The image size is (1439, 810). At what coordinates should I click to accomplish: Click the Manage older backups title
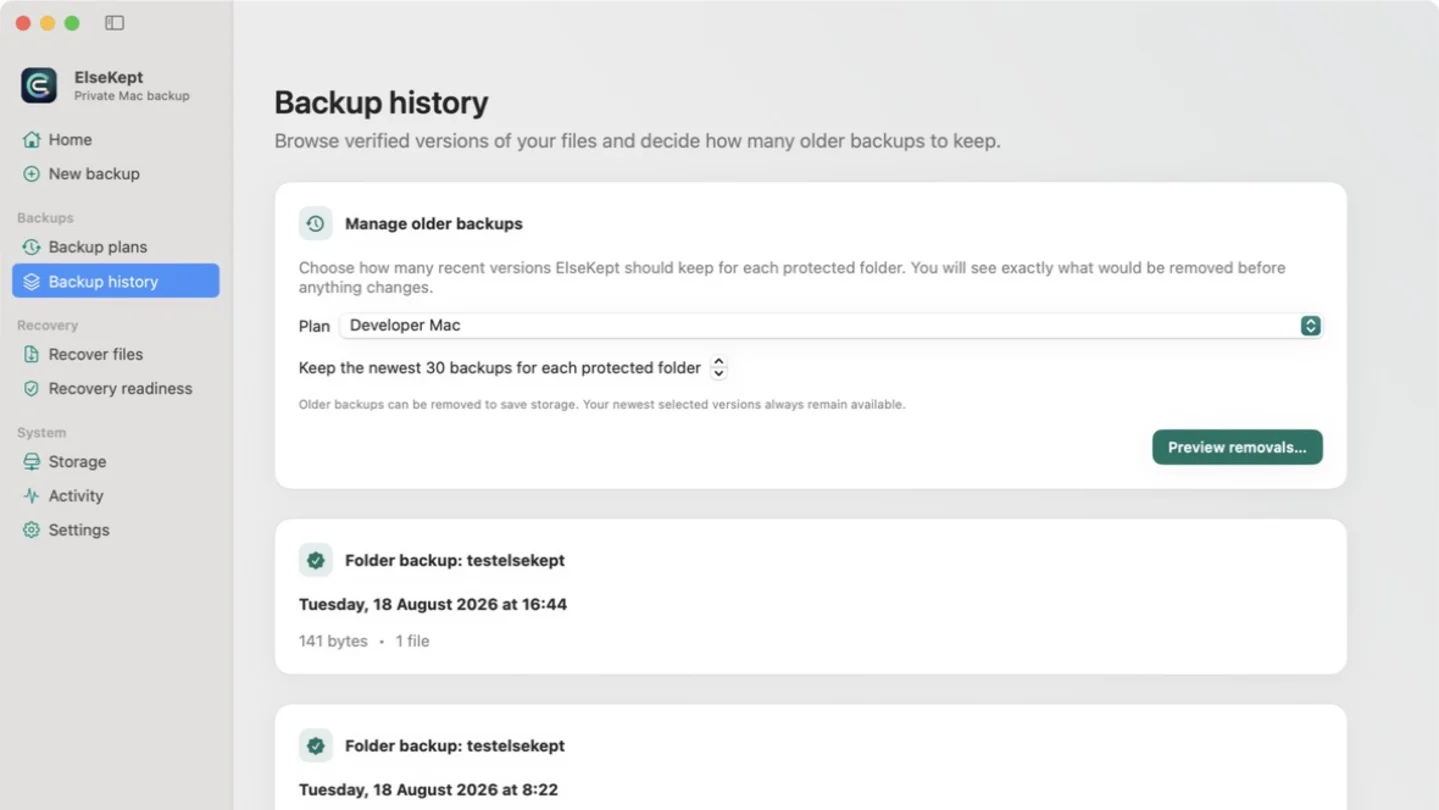(434, 224)
